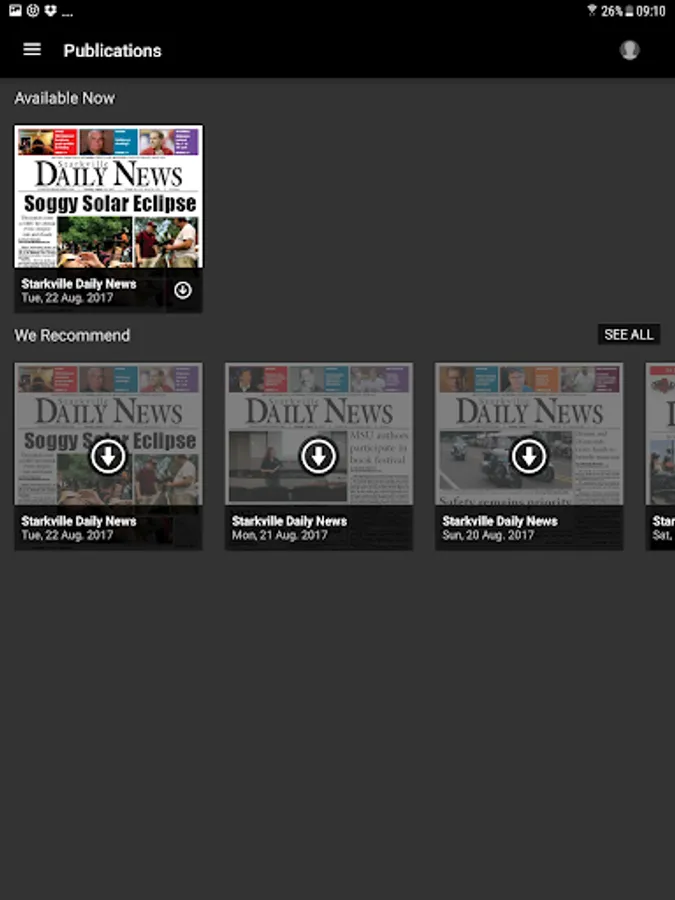This screenshot has height=900, width=675.
Task: Download the Available Now Tue, 22 Aug. 2017 issue
Action: click(x=183, y=290)
